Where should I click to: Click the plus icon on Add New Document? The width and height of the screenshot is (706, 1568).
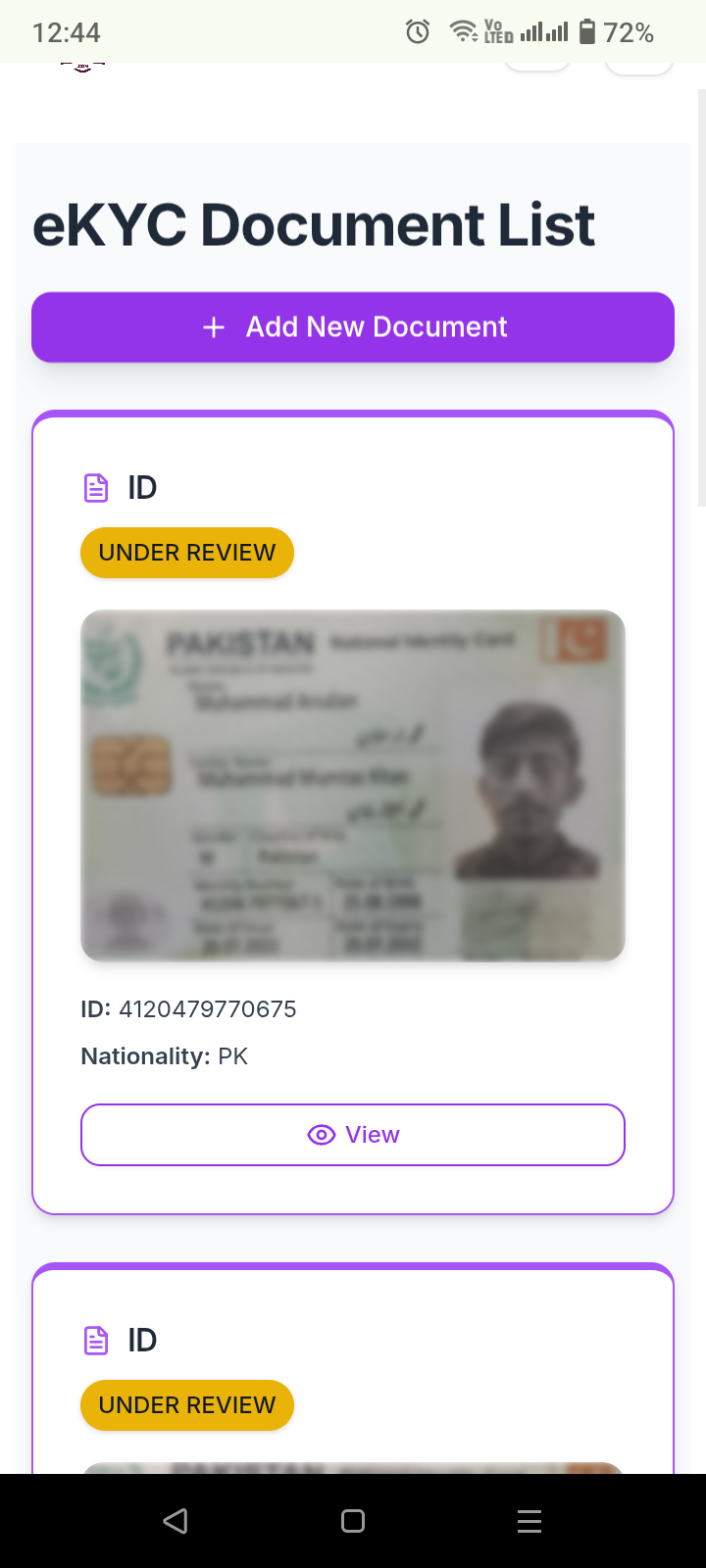point(214,327)
